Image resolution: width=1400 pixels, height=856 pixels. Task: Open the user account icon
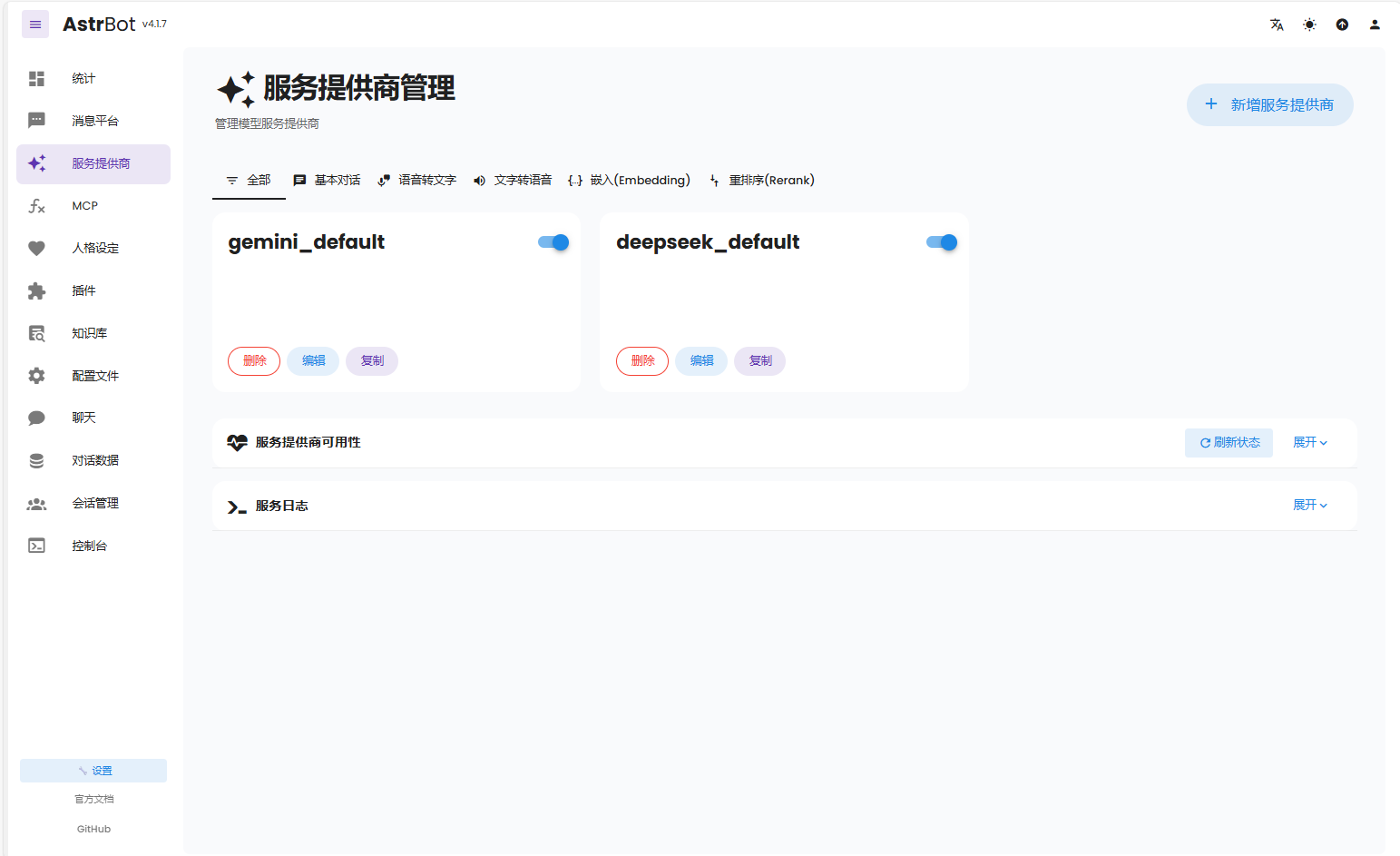(x=1375, y=25)
